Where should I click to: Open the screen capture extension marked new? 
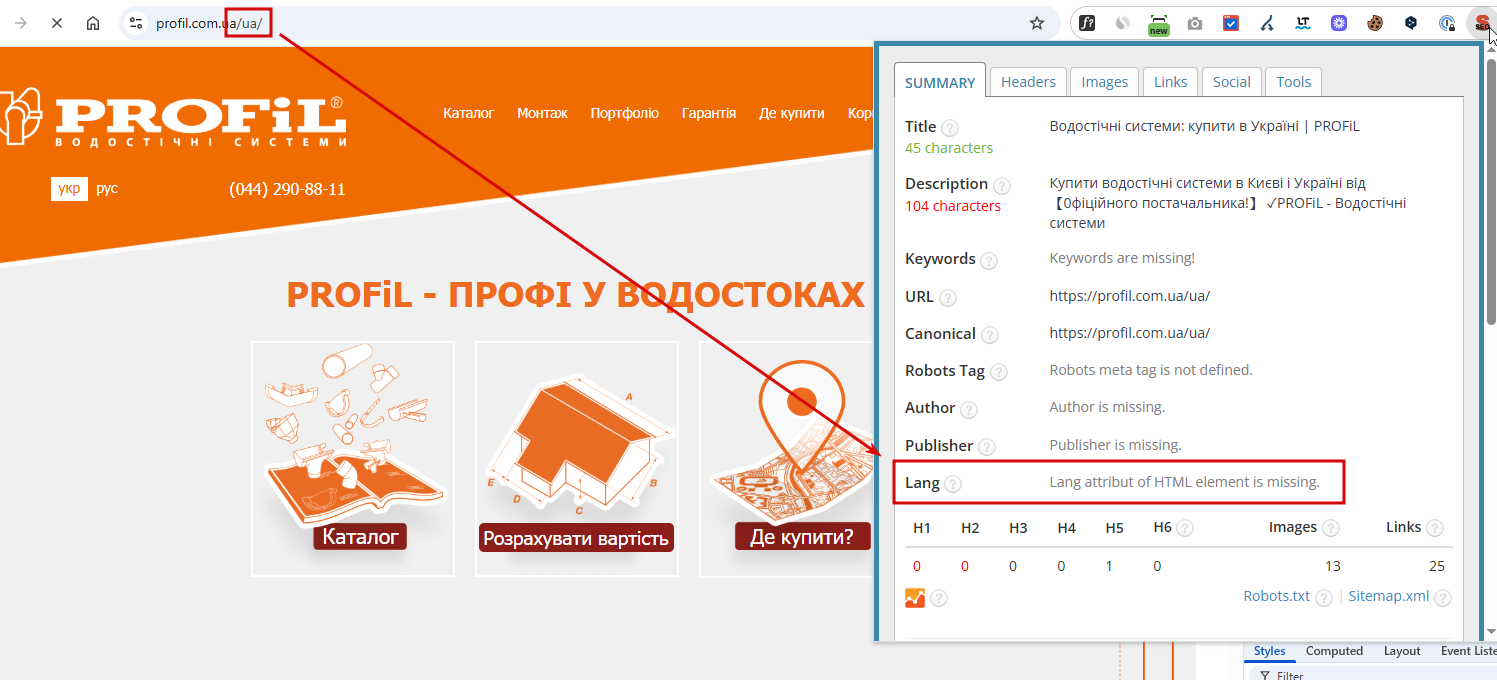[x=1158, y=24]
